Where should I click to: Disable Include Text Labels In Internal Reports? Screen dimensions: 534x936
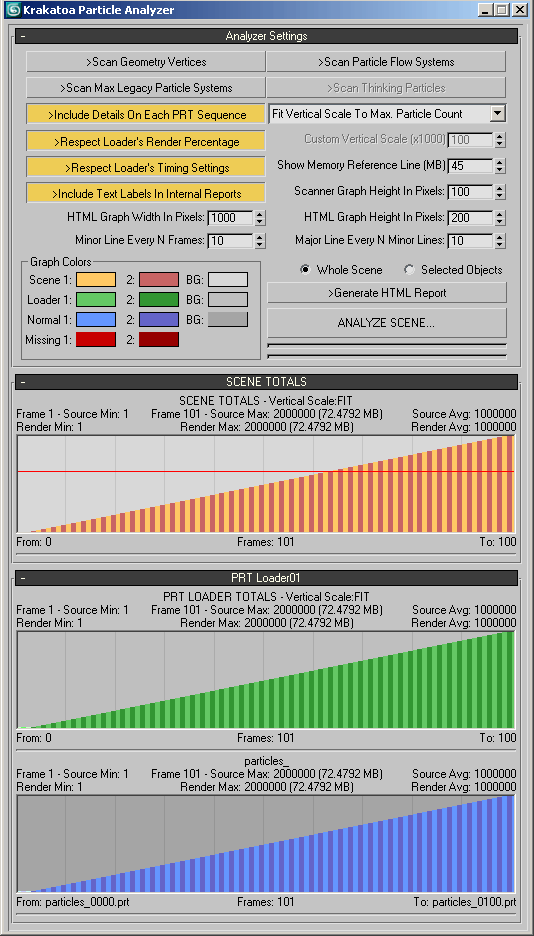pos(146,194)
